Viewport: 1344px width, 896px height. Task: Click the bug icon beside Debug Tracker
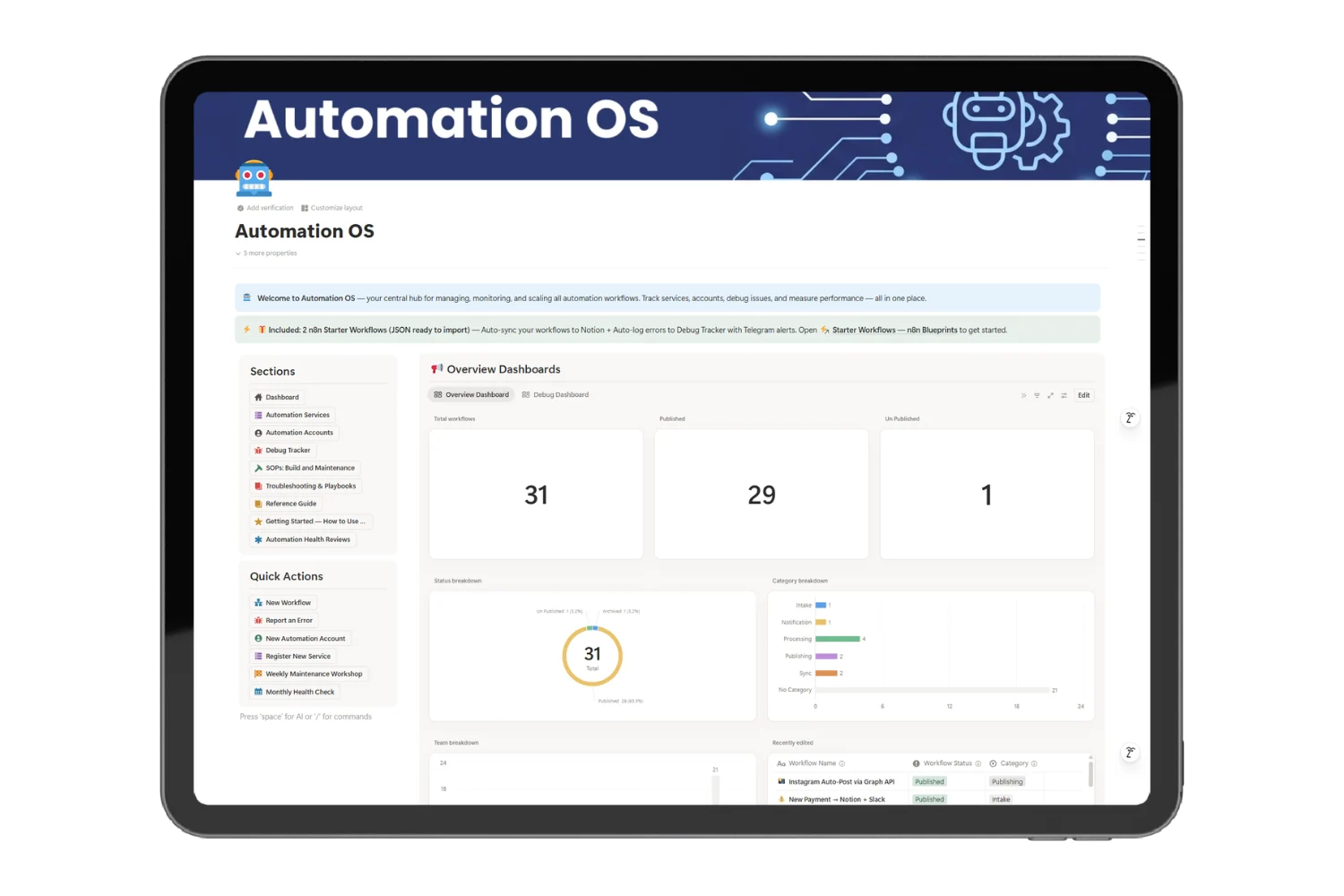coord(258,451)
